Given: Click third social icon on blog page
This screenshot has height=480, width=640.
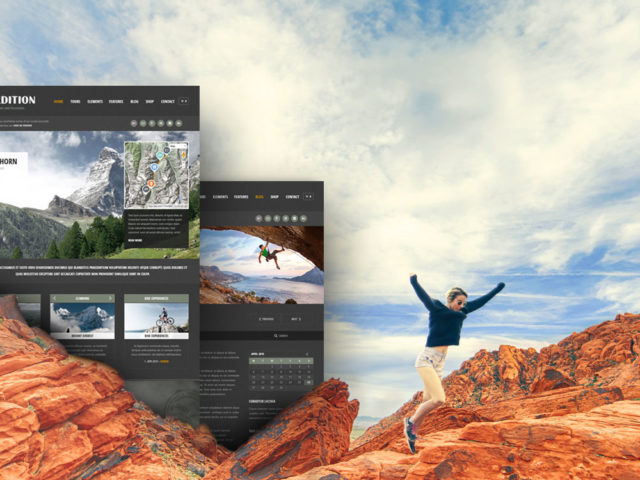Looking at the screenshot, I should 276,218.
